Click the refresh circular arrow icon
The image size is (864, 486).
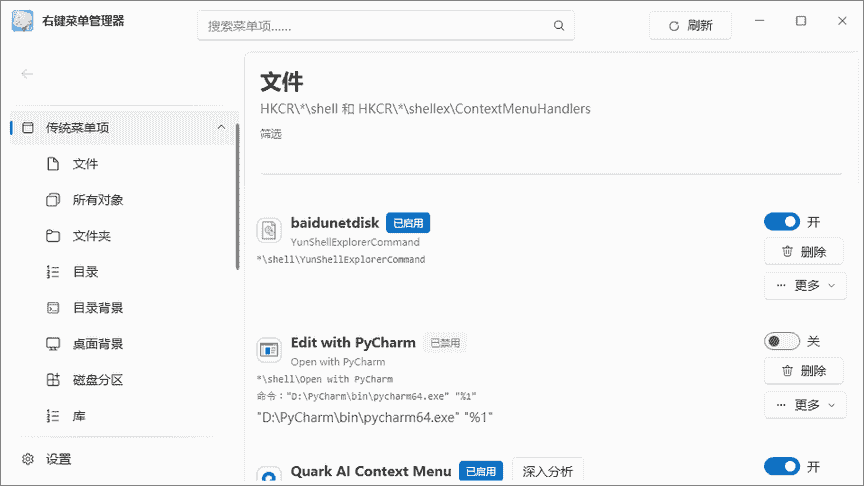(673, 26)
